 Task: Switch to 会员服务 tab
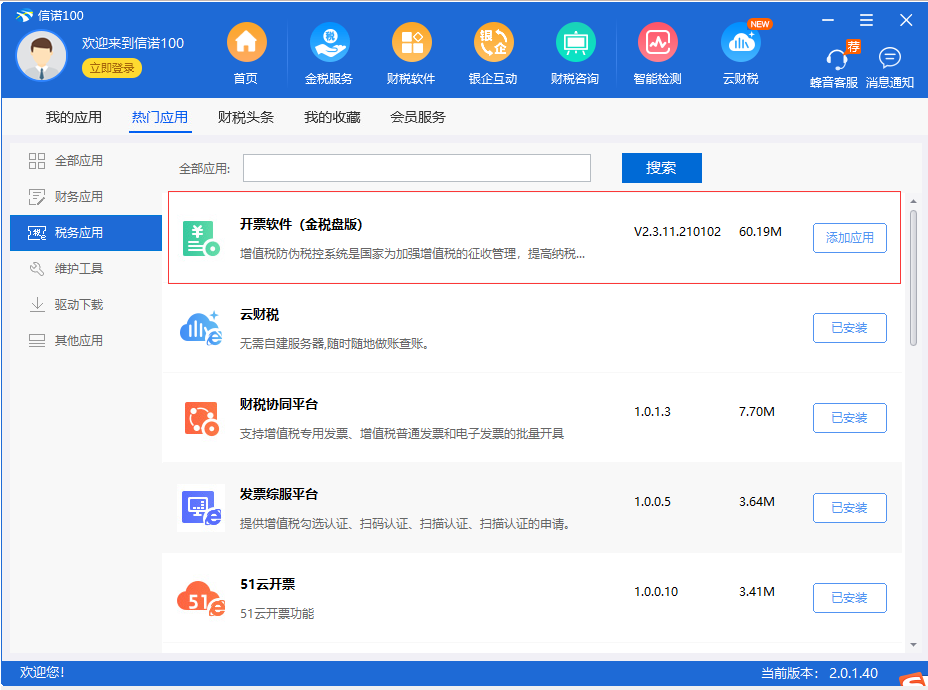[418, 117]
